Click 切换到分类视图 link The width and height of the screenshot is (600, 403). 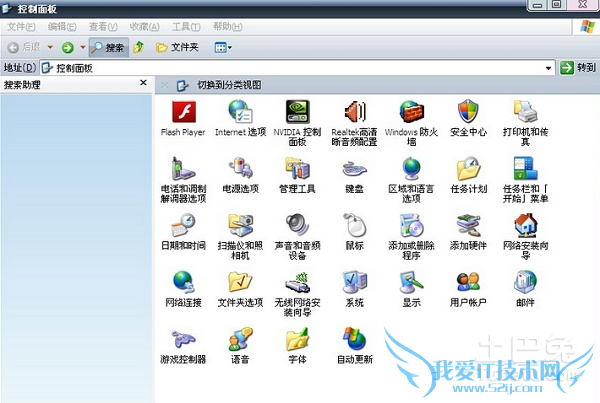click(x=229, y=85)
